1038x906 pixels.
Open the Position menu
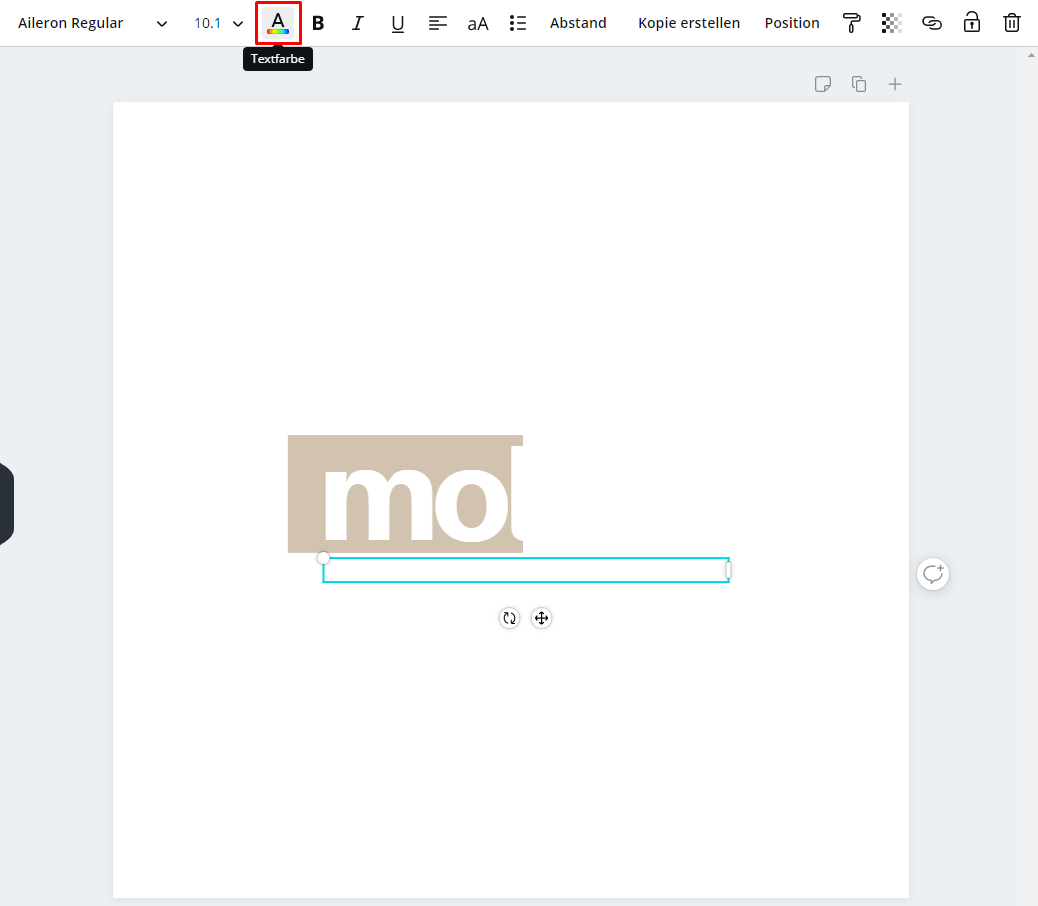792,23
